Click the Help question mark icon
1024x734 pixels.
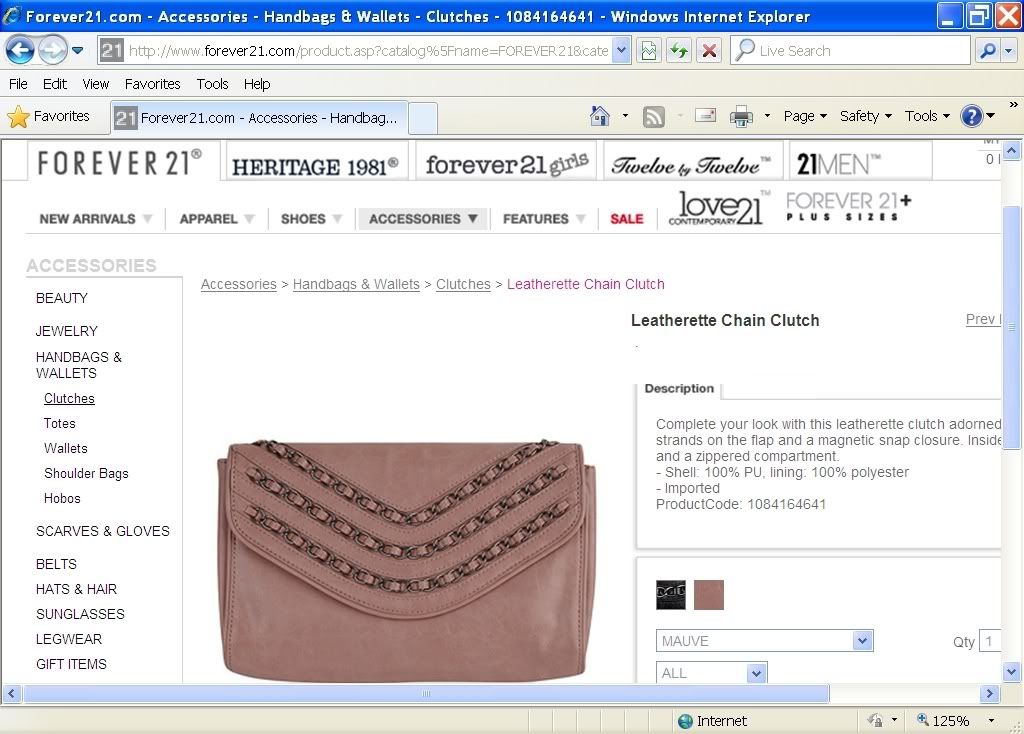pos(971,116)
